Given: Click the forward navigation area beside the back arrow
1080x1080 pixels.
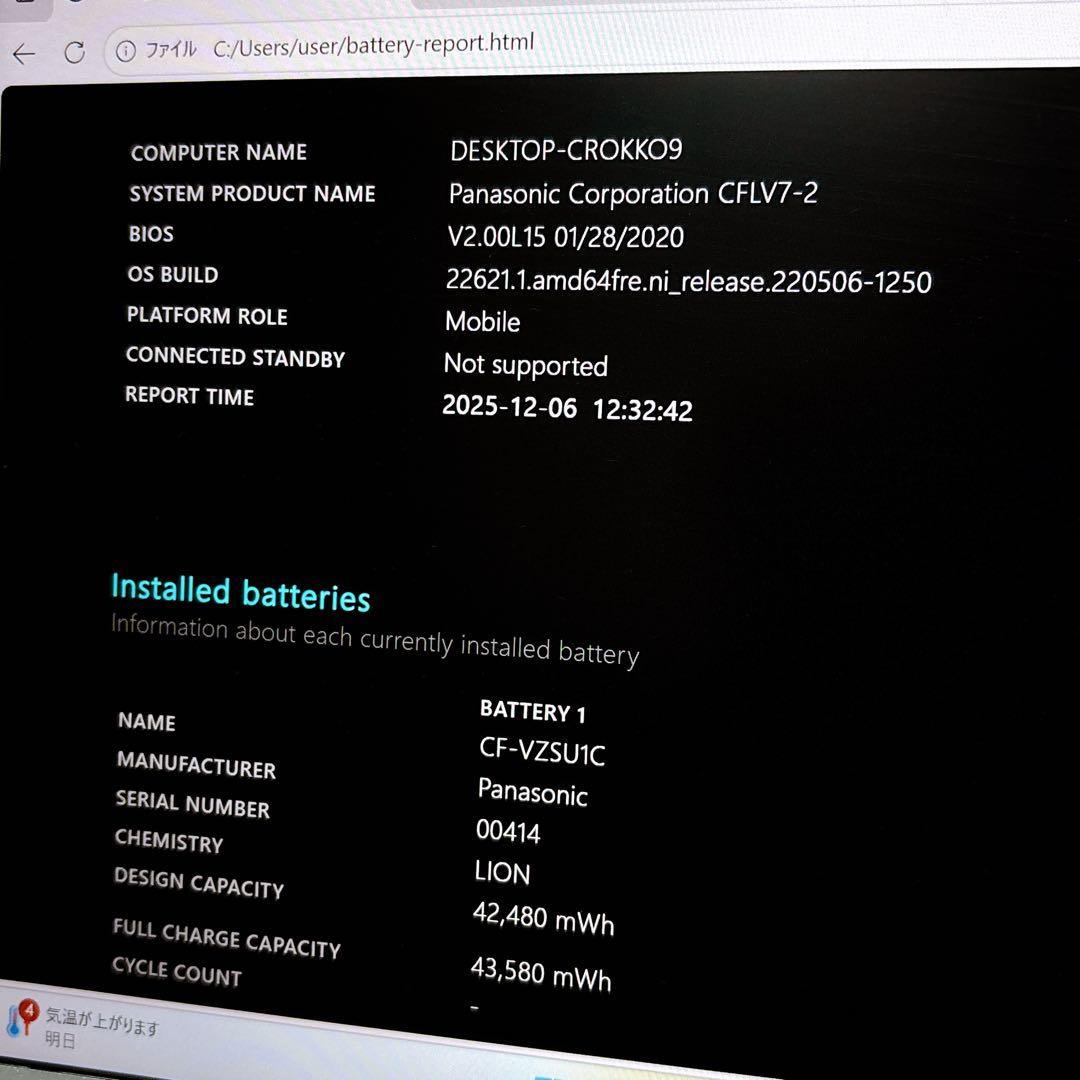Looking at the screenshot, I should [x=50, y=53].
